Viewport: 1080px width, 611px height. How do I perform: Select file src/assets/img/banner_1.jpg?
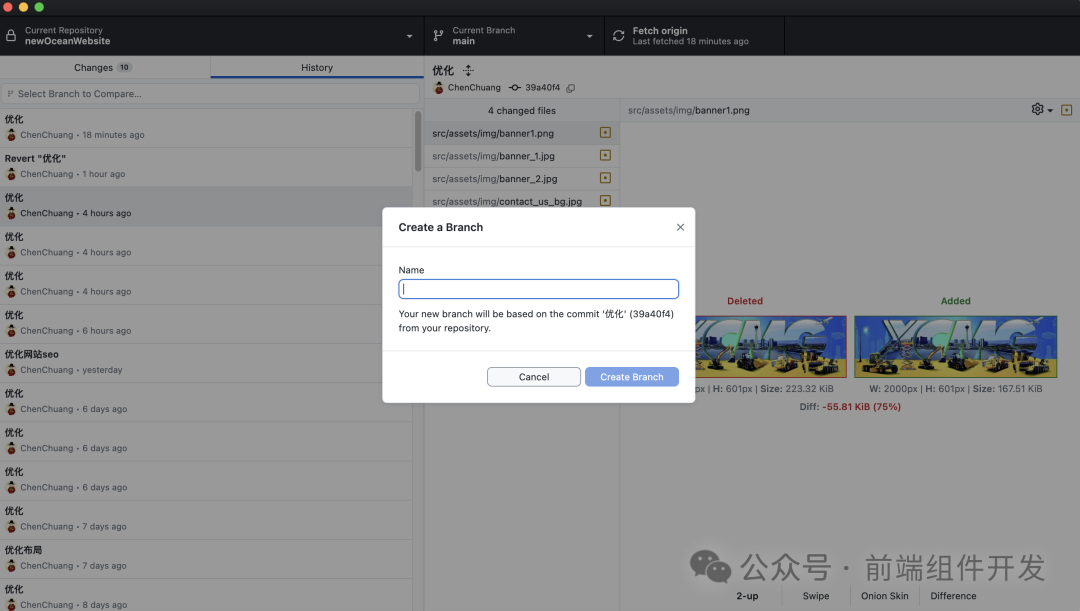(x=521, y=156)
